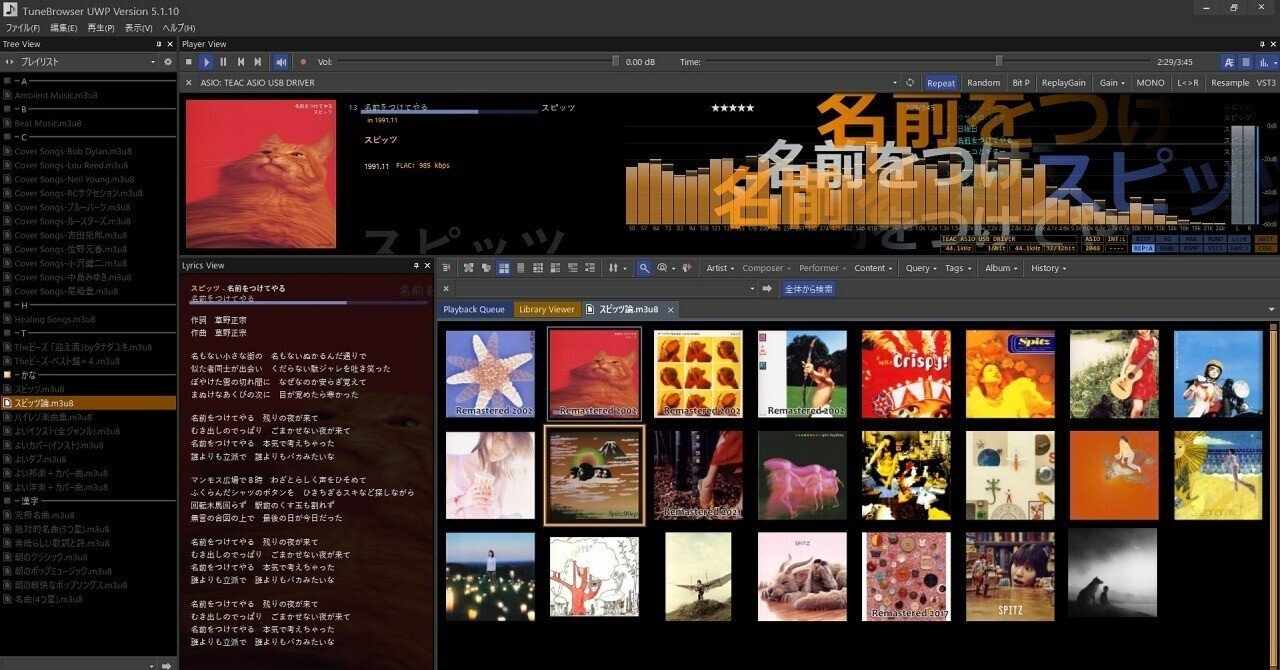Open the ヘルプ(H) menu
The image size is (1280, 670).
[x=179, y=28]
